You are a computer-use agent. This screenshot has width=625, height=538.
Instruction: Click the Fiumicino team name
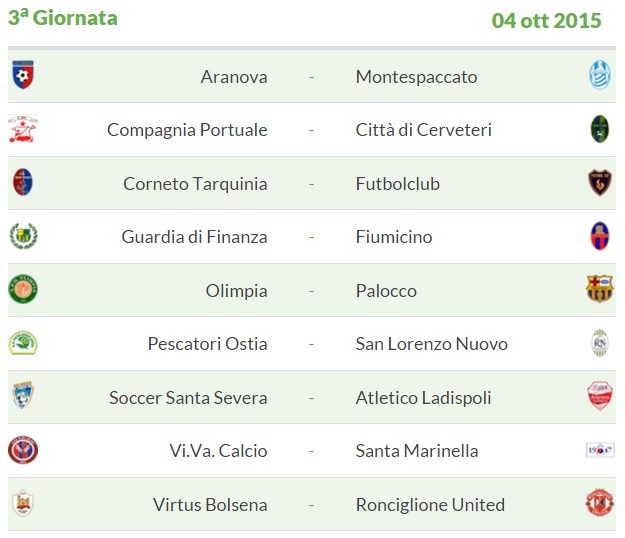point(394,237)
